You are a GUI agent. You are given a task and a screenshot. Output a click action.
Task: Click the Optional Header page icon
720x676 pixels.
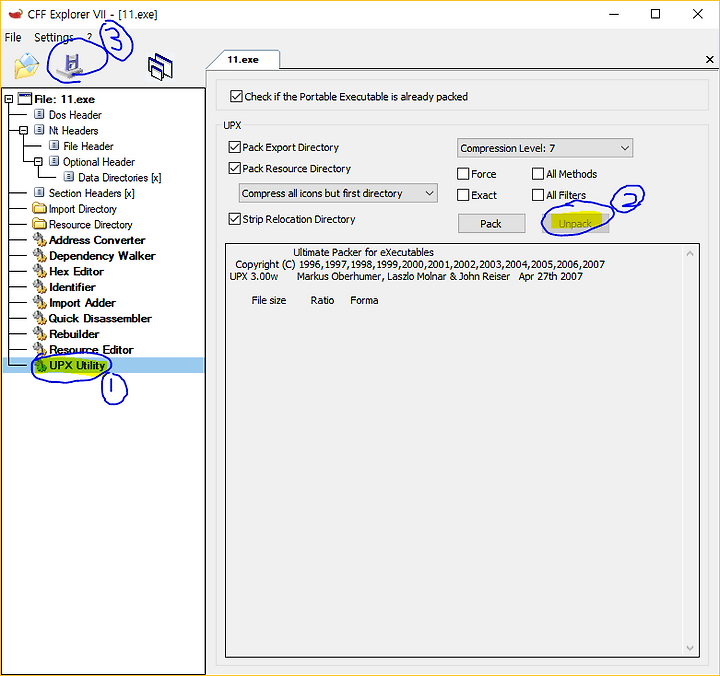54,161
